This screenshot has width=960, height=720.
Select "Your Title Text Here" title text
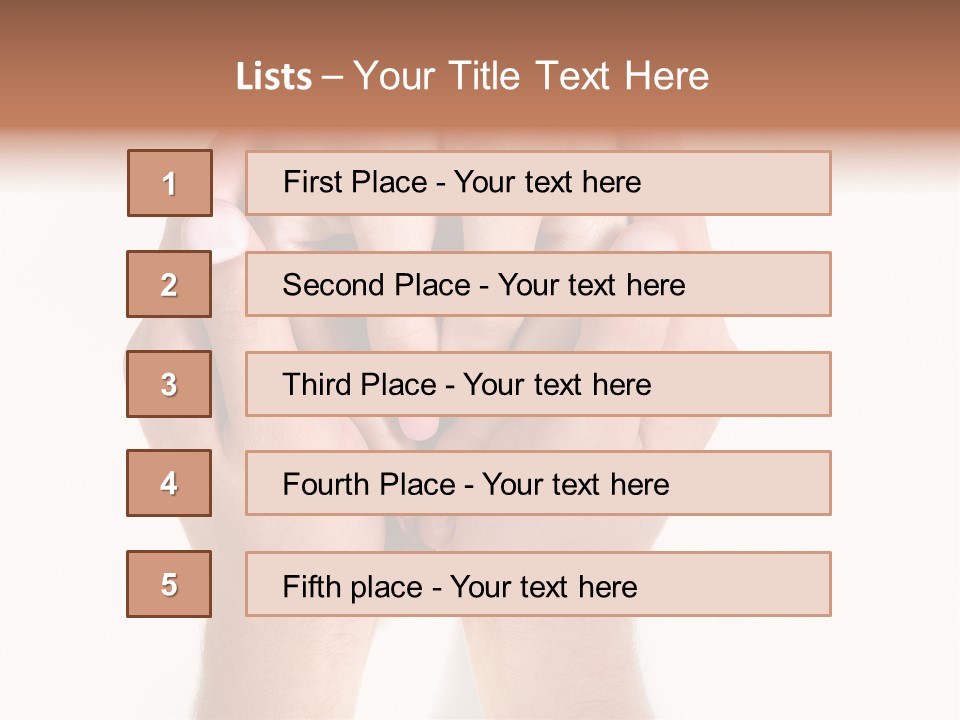coord(531,77)
